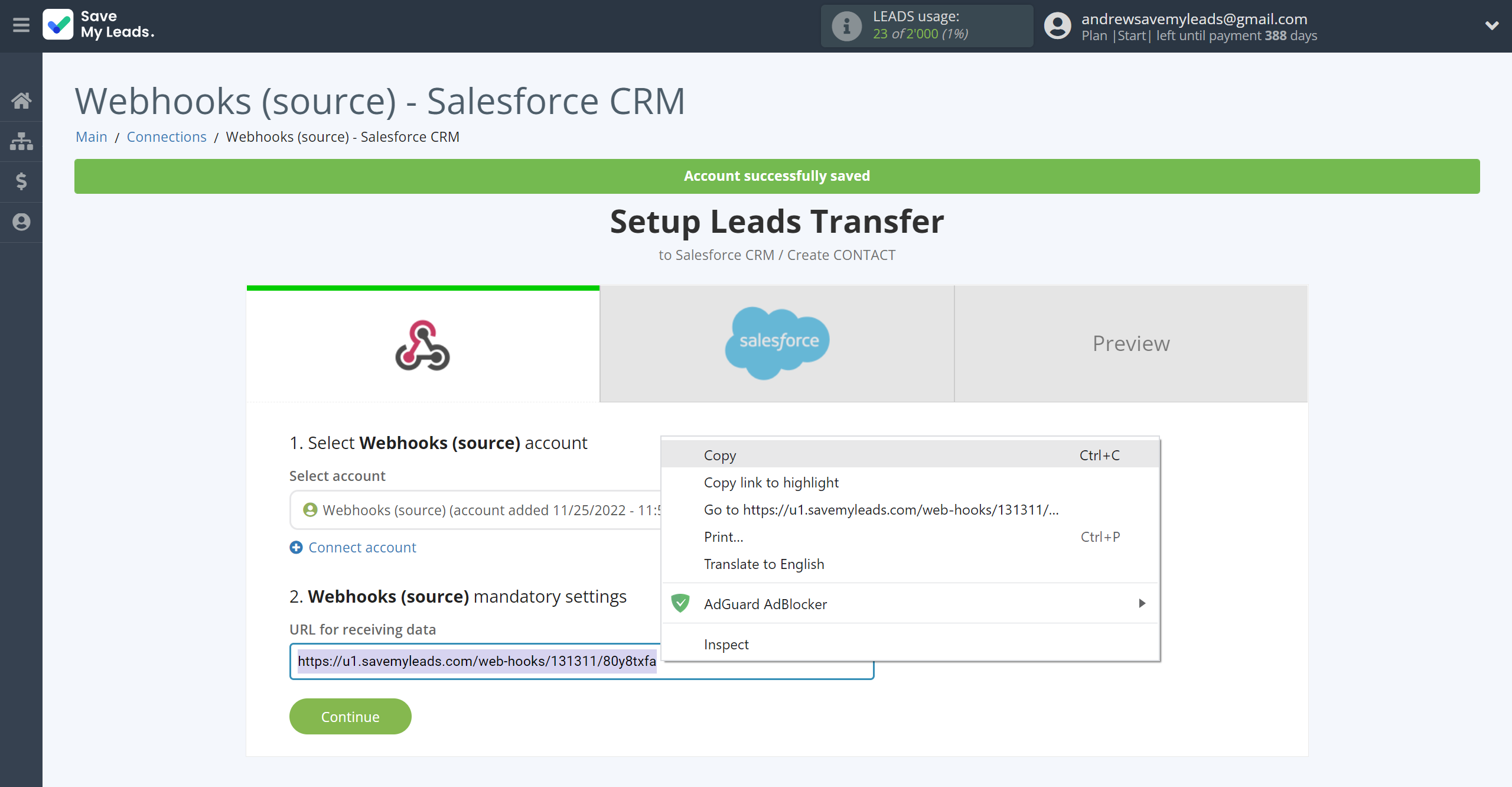Expand the AdGuard AdBlocker submenu arrow
1512x787 pixels.
(1141, 603)
